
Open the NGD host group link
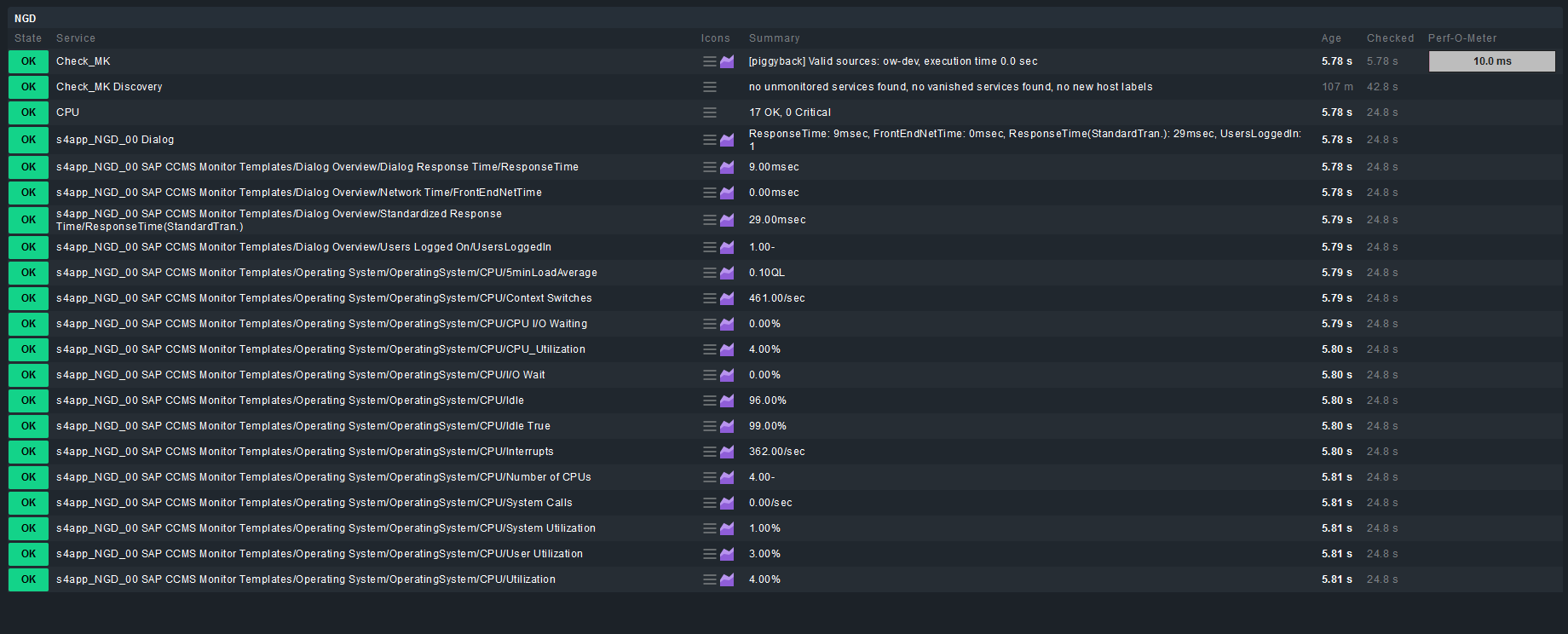pos(26,19)
